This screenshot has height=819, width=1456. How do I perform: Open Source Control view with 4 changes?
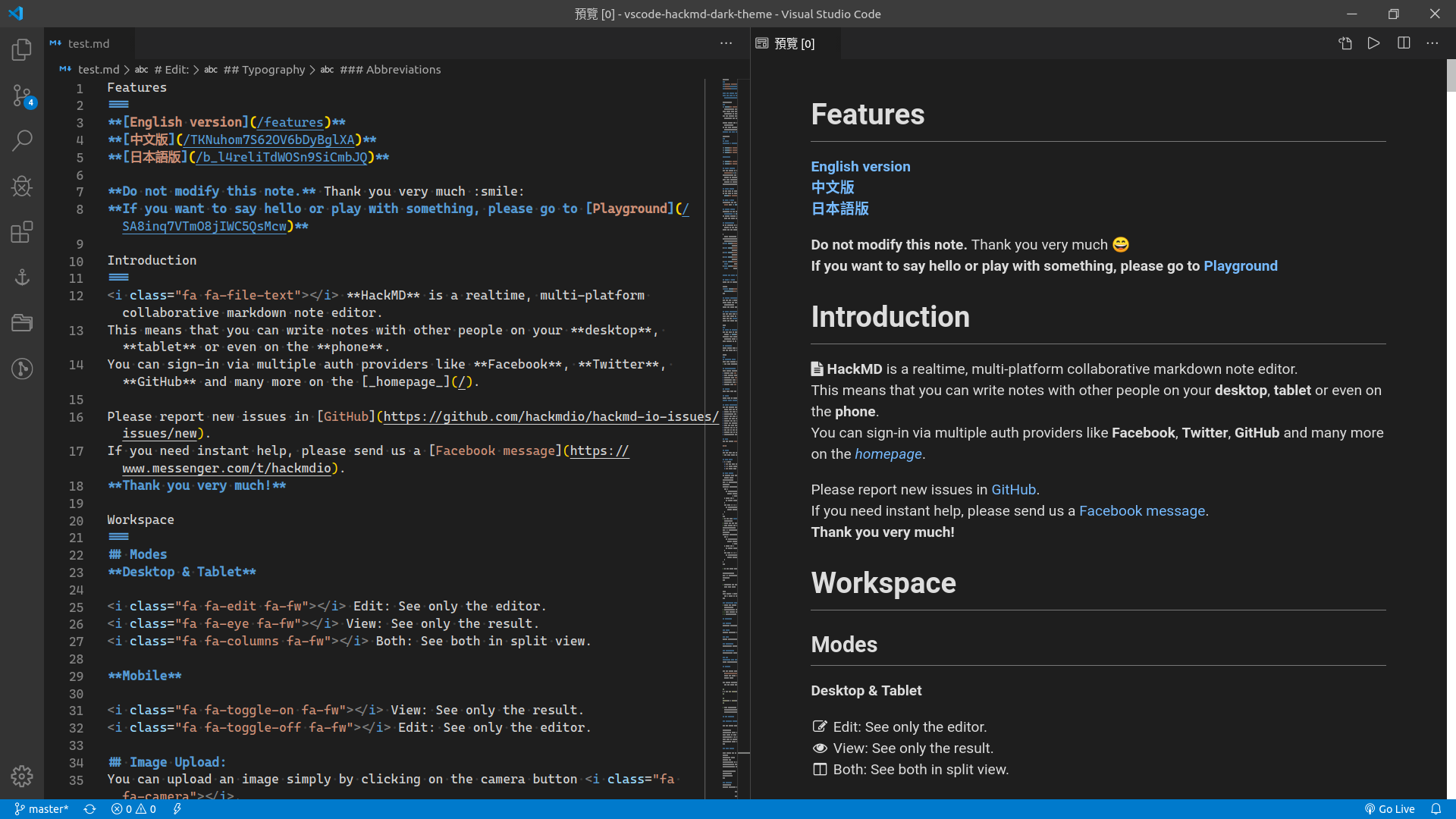[x=22, y=96]
